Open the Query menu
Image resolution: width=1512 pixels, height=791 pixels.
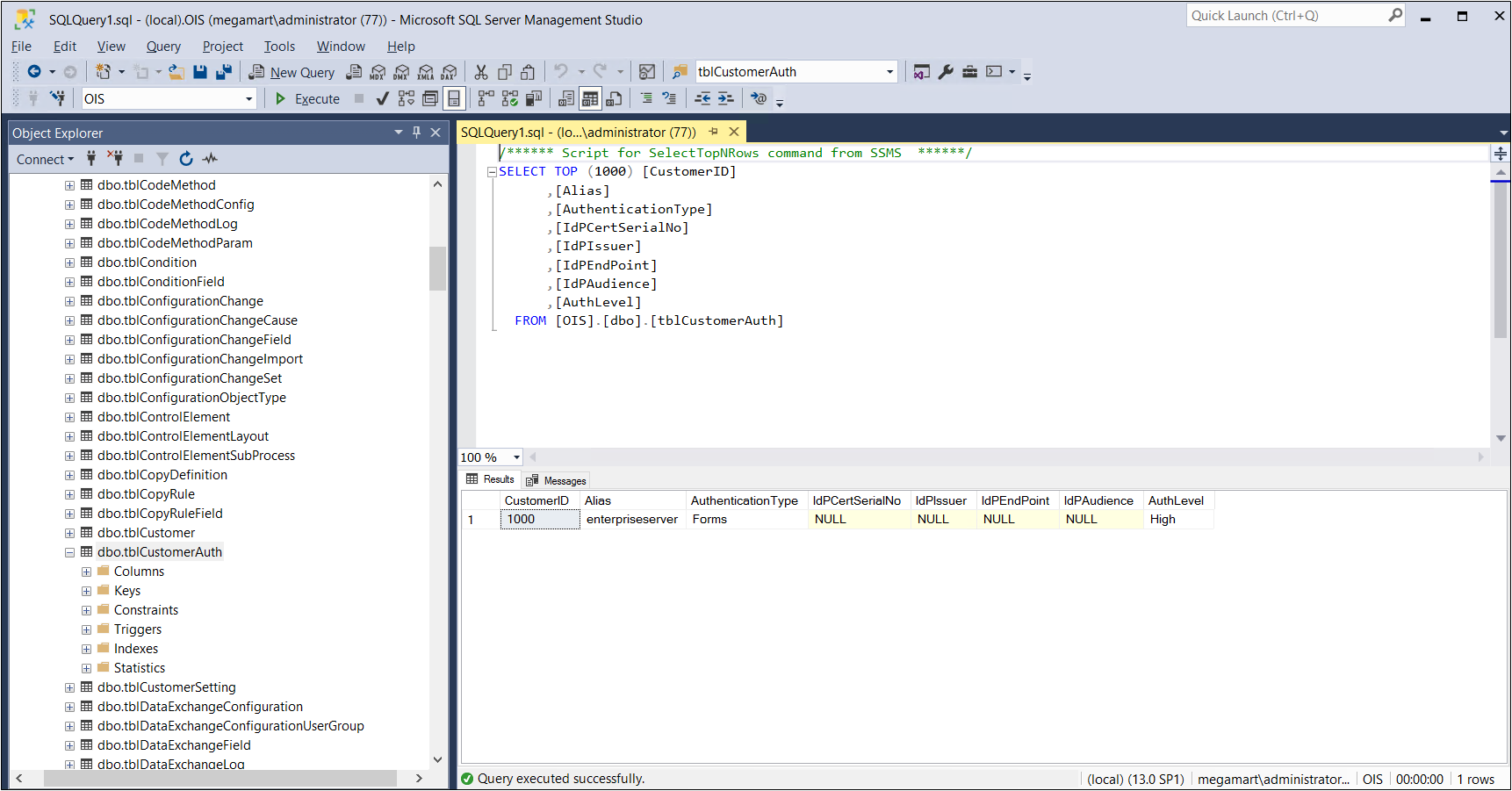[x=163, y=47]
